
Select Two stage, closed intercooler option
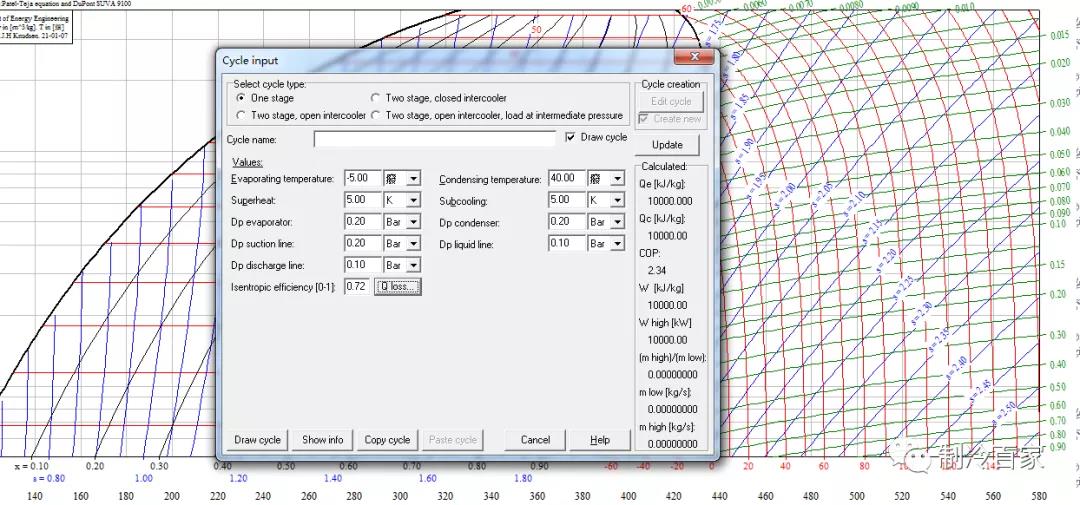point(376,99)
